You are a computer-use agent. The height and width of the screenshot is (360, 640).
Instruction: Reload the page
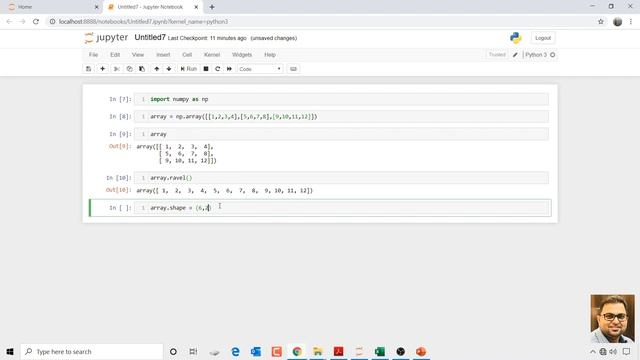click(x=36, y=22)
